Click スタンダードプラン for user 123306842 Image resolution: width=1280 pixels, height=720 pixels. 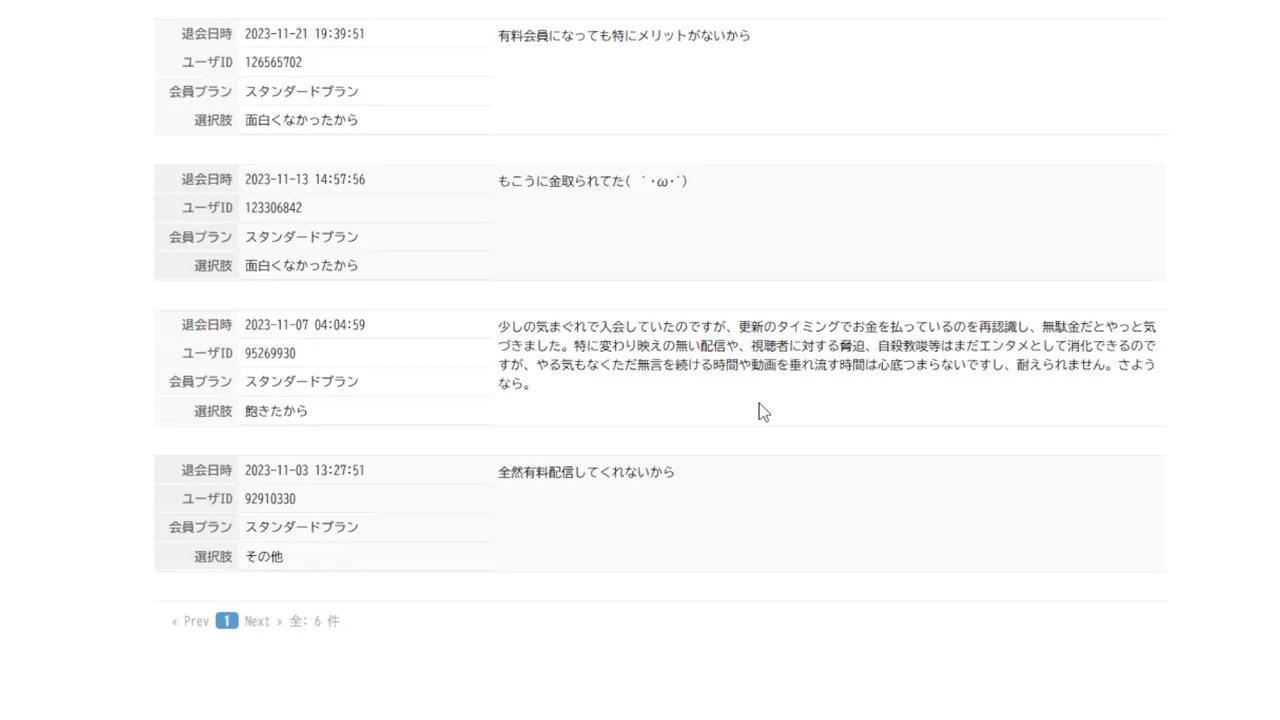(x=302, y=237)
